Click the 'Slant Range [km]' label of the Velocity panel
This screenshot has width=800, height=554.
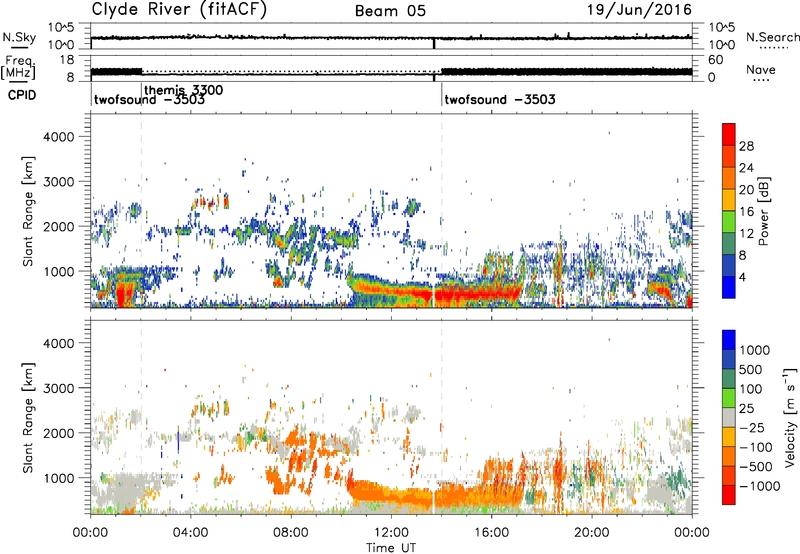pos(28,417)
